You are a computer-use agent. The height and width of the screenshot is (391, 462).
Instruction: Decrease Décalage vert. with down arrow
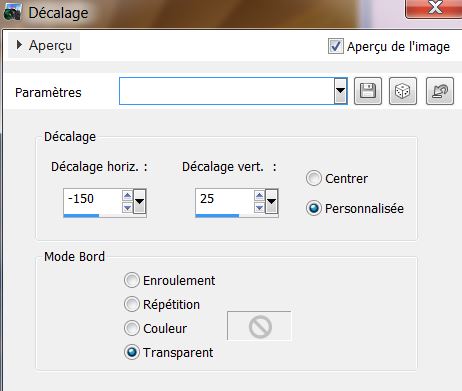(x=259, y=208)
